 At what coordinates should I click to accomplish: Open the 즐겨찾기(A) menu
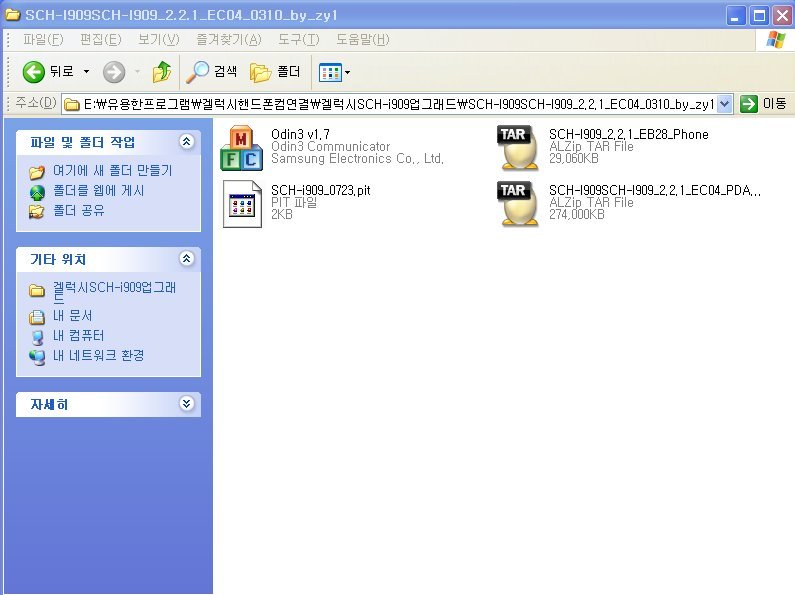click(x=229, y=40)
